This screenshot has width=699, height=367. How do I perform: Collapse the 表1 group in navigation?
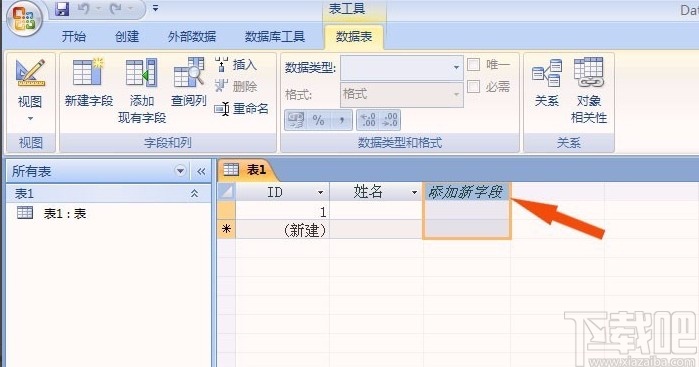coord(194,193)
